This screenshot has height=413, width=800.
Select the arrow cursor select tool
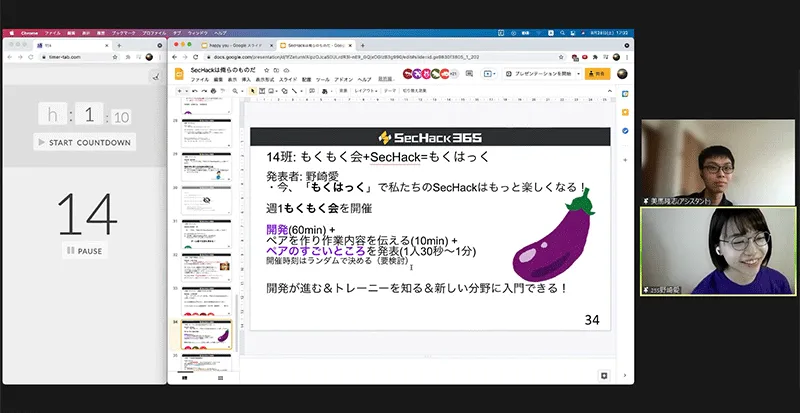point(253,91)
